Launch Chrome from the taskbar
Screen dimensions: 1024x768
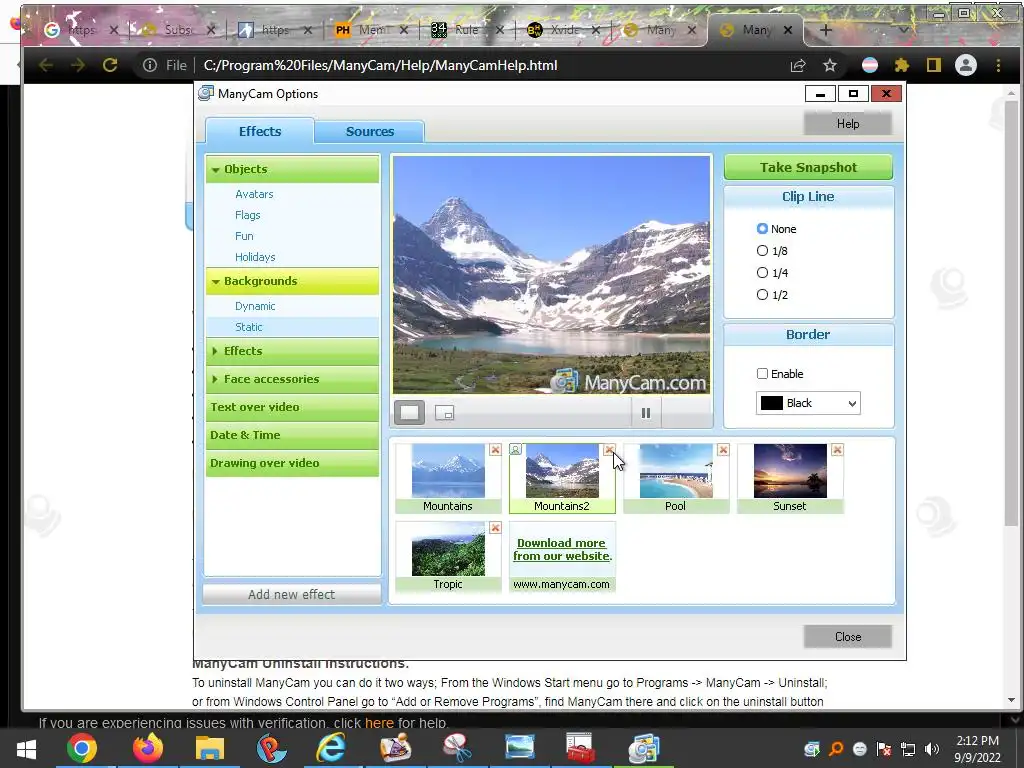click(x=82, y=748)
